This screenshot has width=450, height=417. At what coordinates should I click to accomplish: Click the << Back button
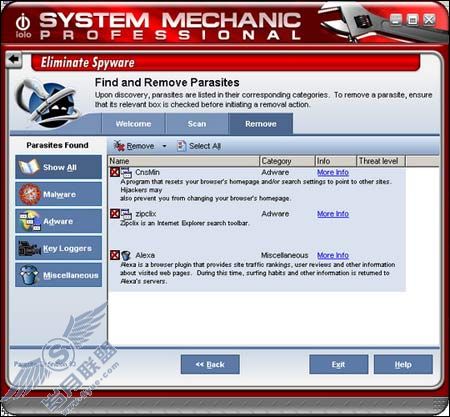pos(210,364)
